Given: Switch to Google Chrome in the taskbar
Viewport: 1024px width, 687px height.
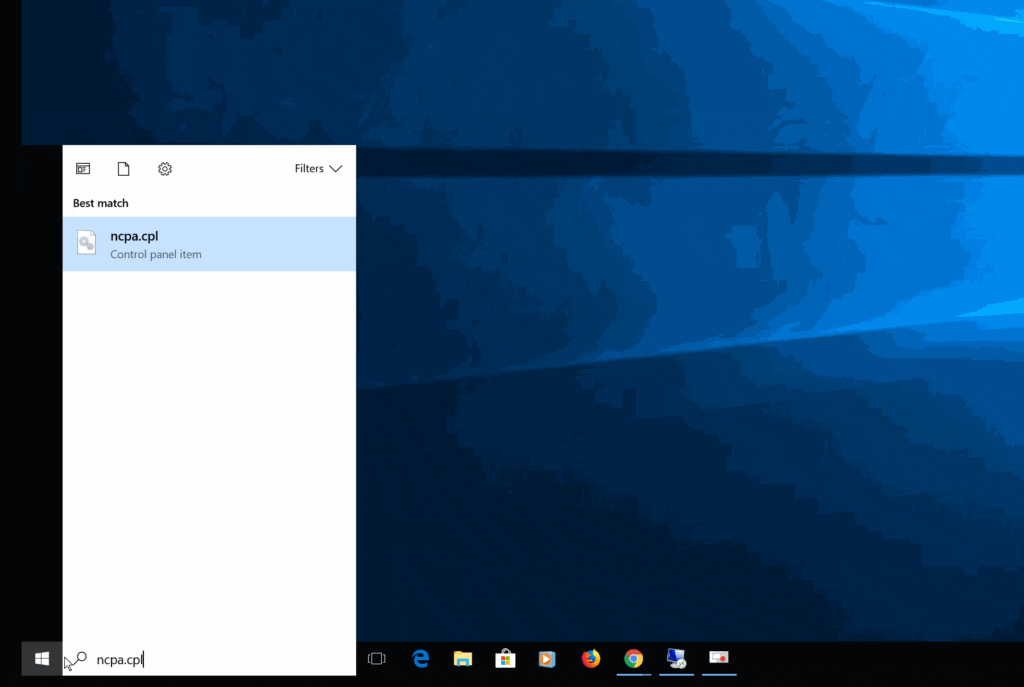Looking at the screenshot, I should click(633, 658).
